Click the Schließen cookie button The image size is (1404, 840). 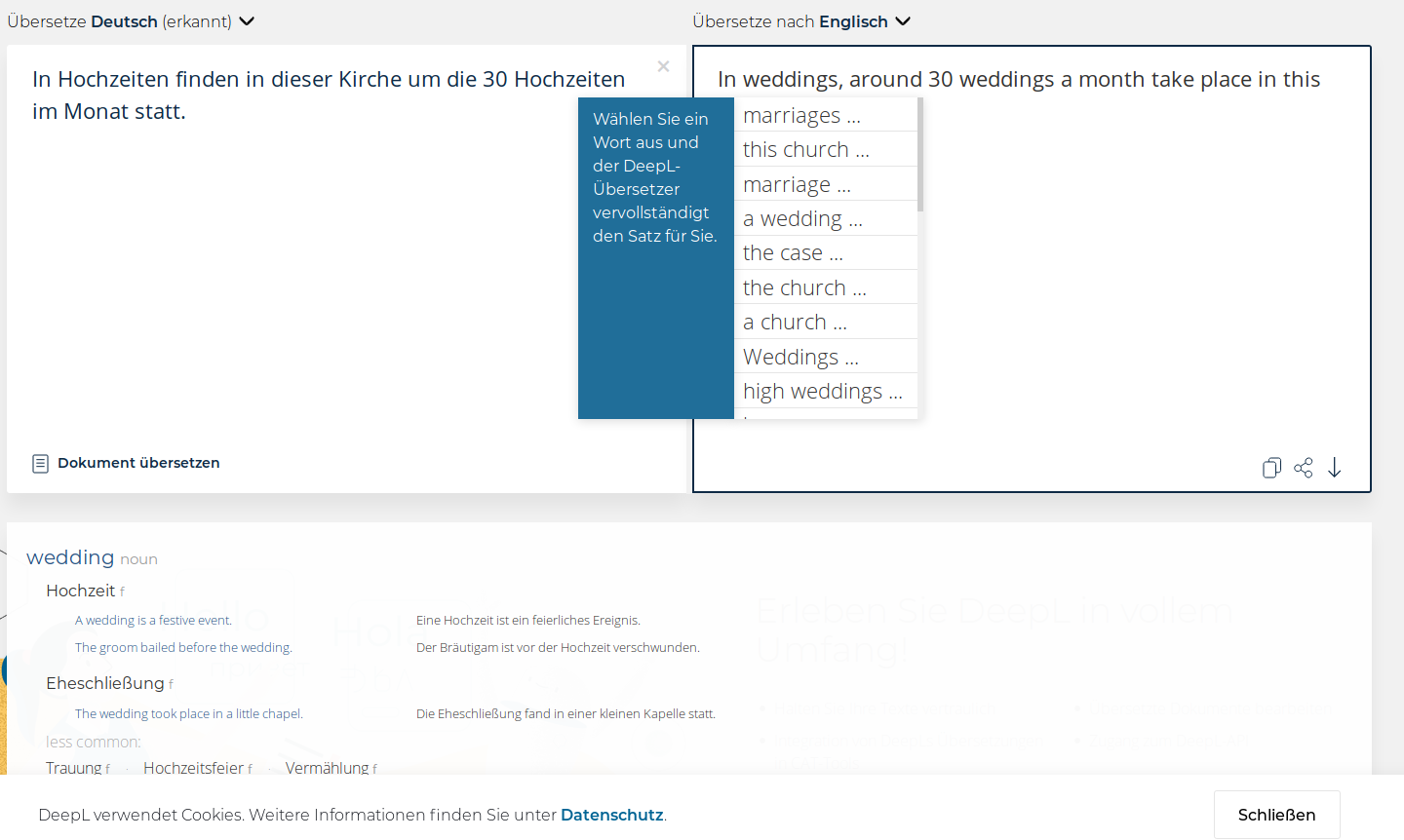coord(1276,815)
